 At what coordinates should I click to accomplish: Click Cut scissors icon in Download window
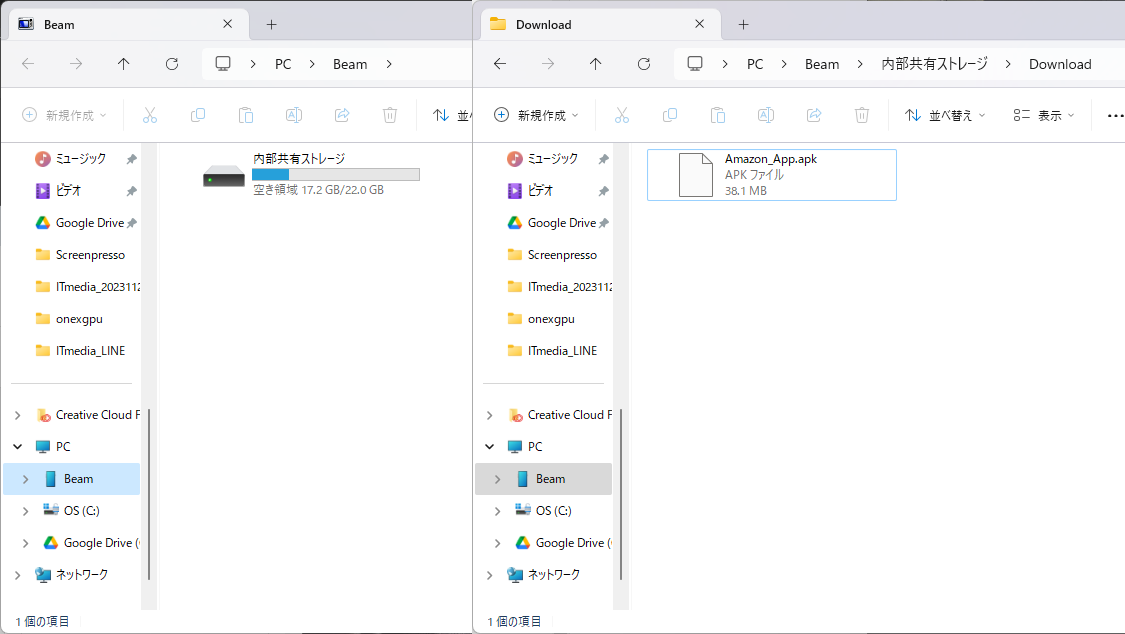pyautogui.click(x=622, y=115)
